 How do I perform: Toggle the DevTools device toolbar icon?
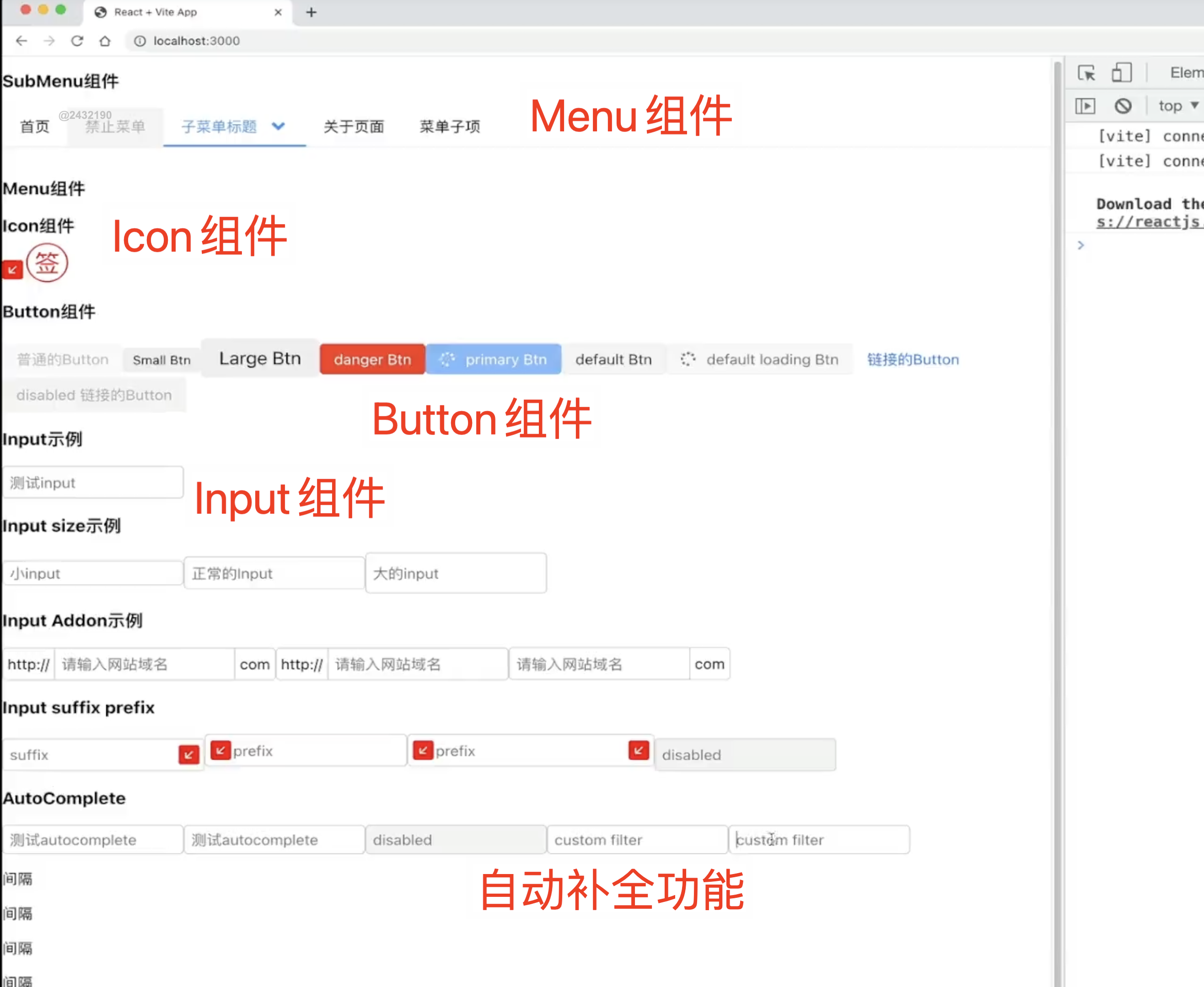click(x=1122, y=73)
